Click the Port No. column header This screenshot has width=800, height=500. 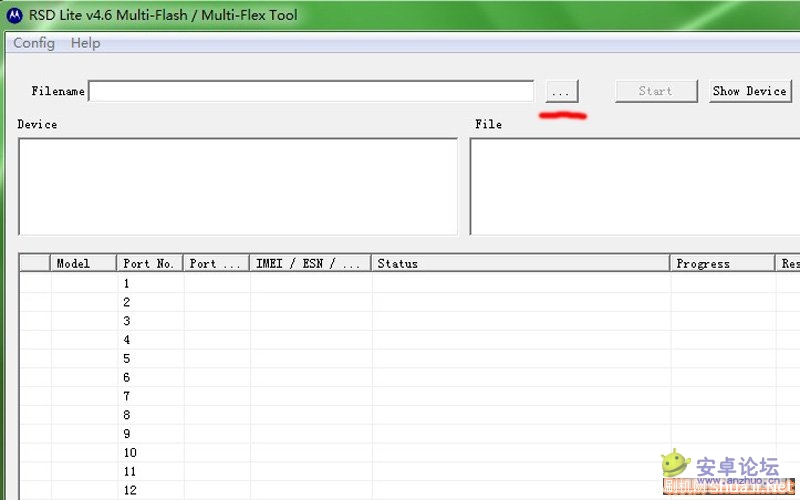click(149, 263)
